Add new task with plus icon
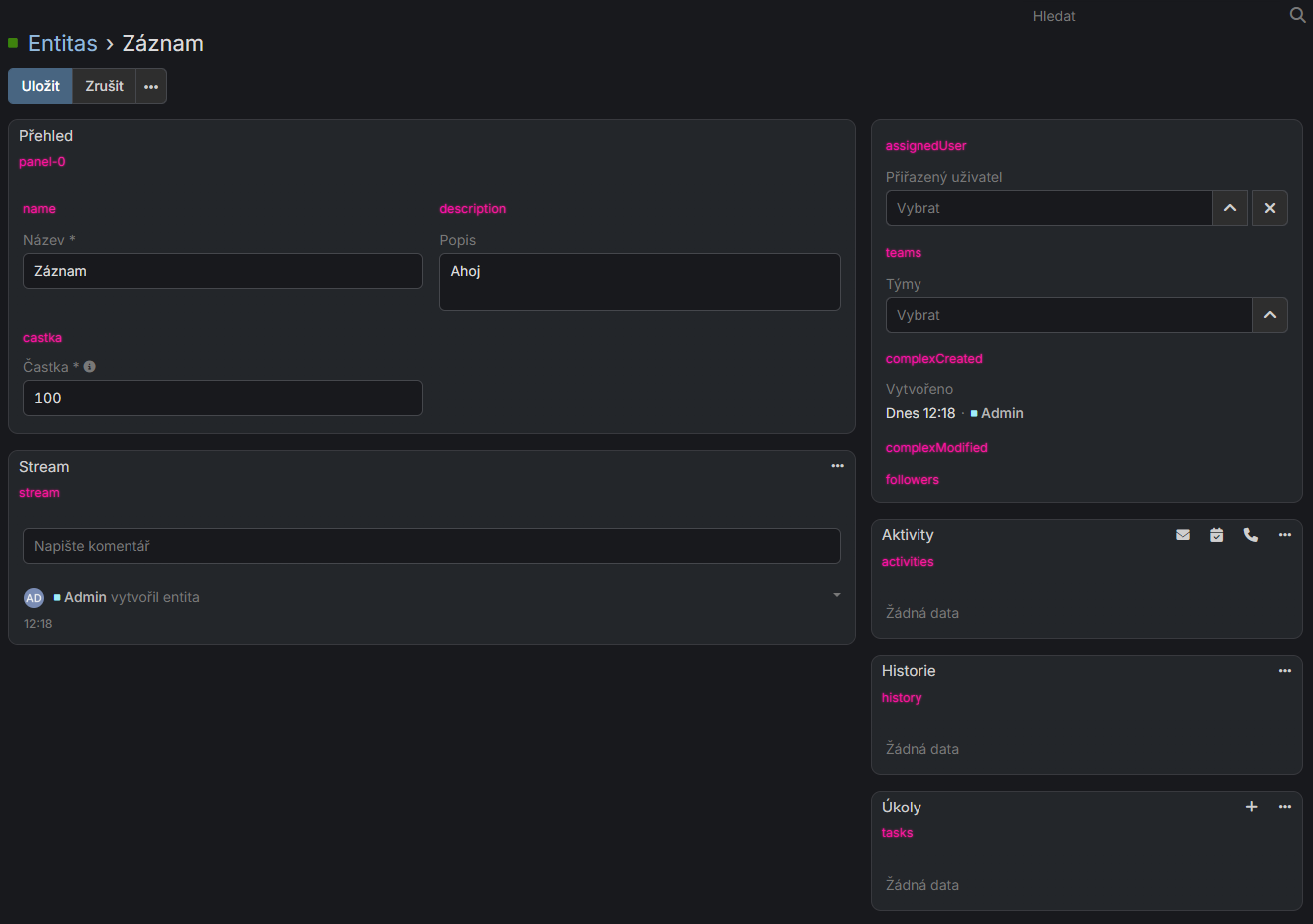The image size is (1313, 924). [1251, 807]
